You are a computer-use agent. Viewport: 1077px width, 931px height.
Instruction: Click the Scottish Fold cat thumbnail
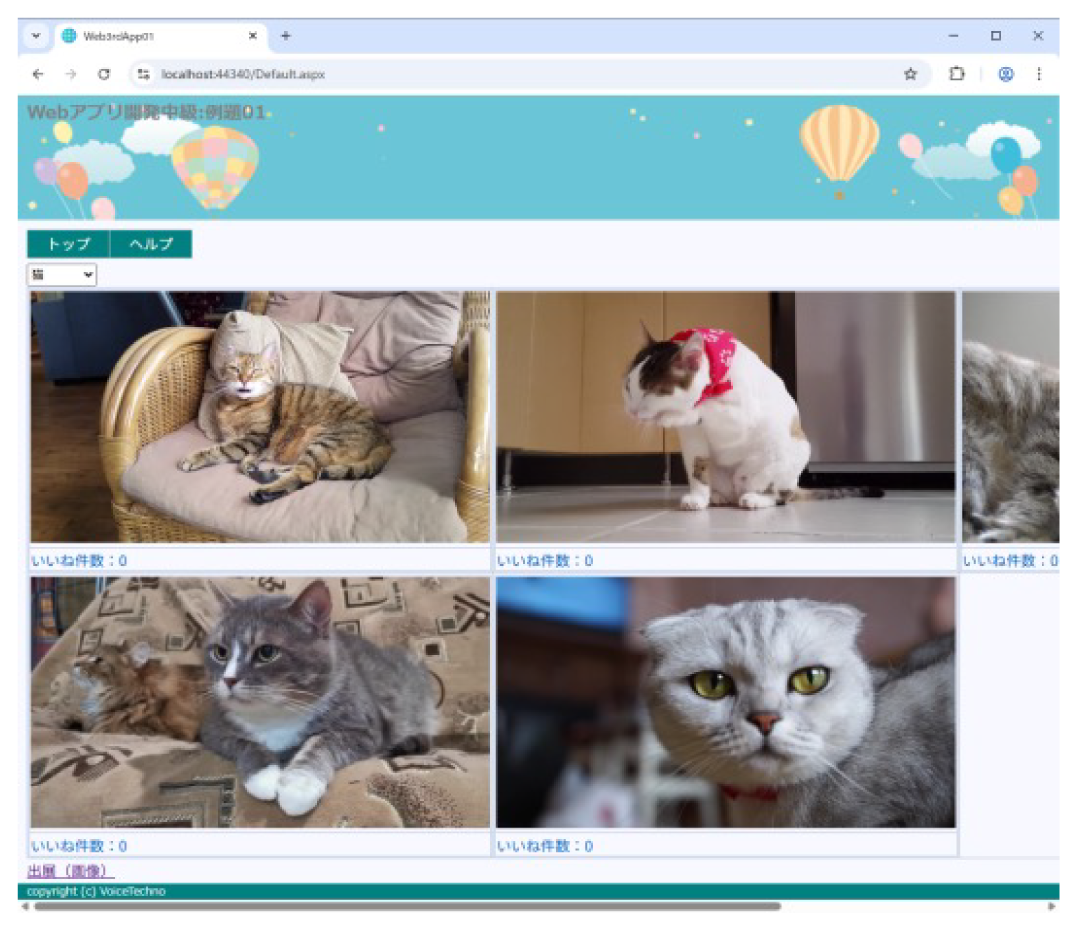point(725,705)
